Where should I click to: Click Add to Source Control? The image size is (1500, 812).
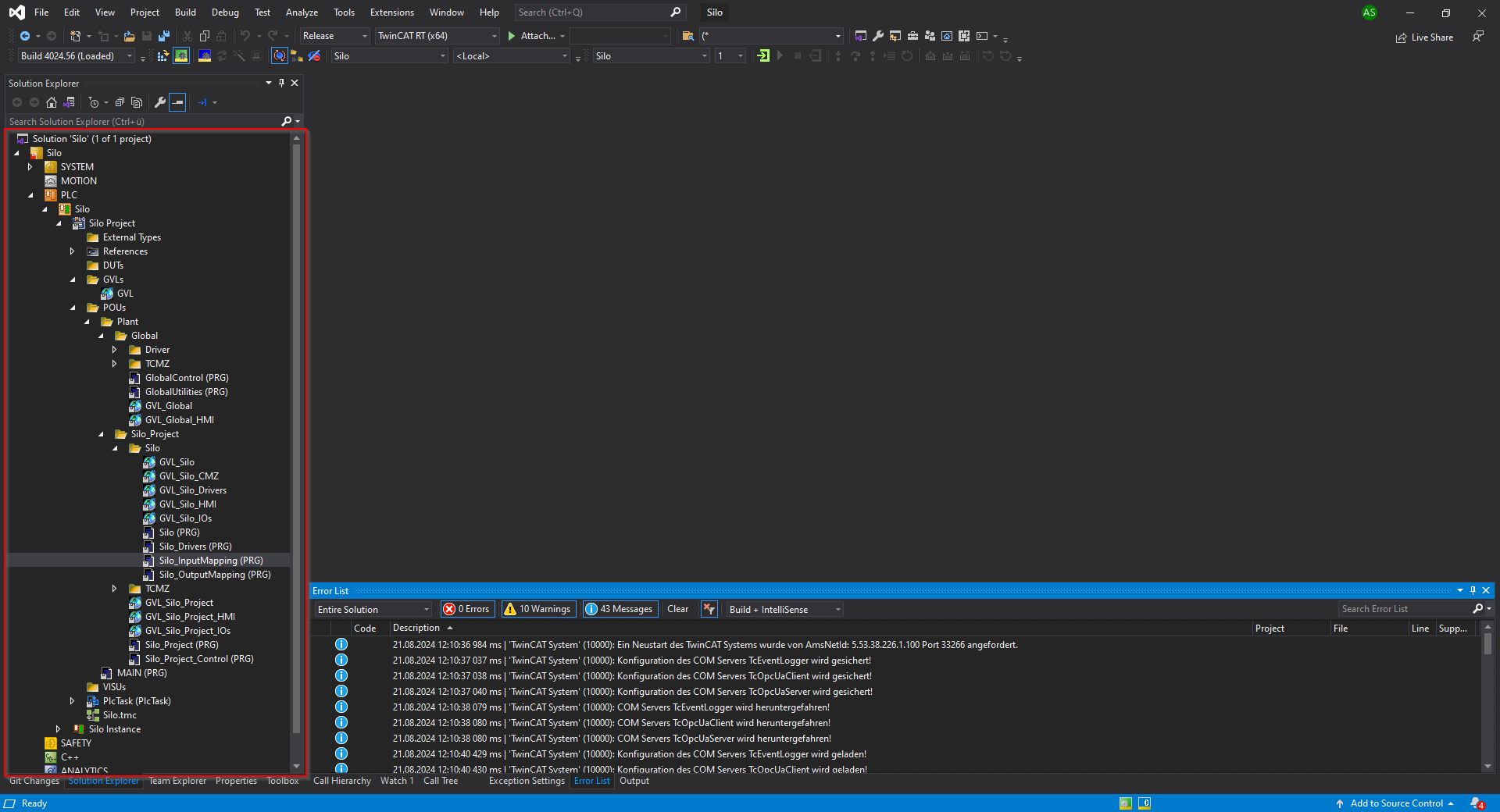pos(1396,803)
